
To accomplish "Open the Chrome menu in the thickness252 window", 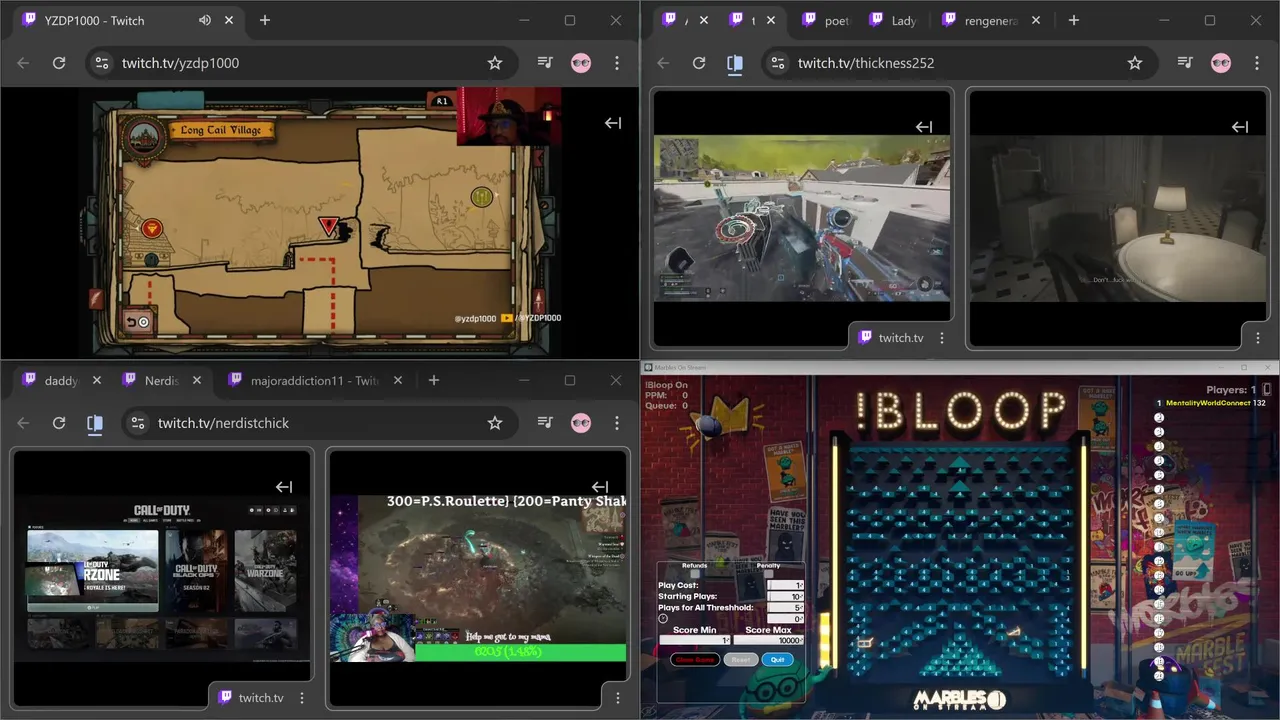I will 1257,63.
